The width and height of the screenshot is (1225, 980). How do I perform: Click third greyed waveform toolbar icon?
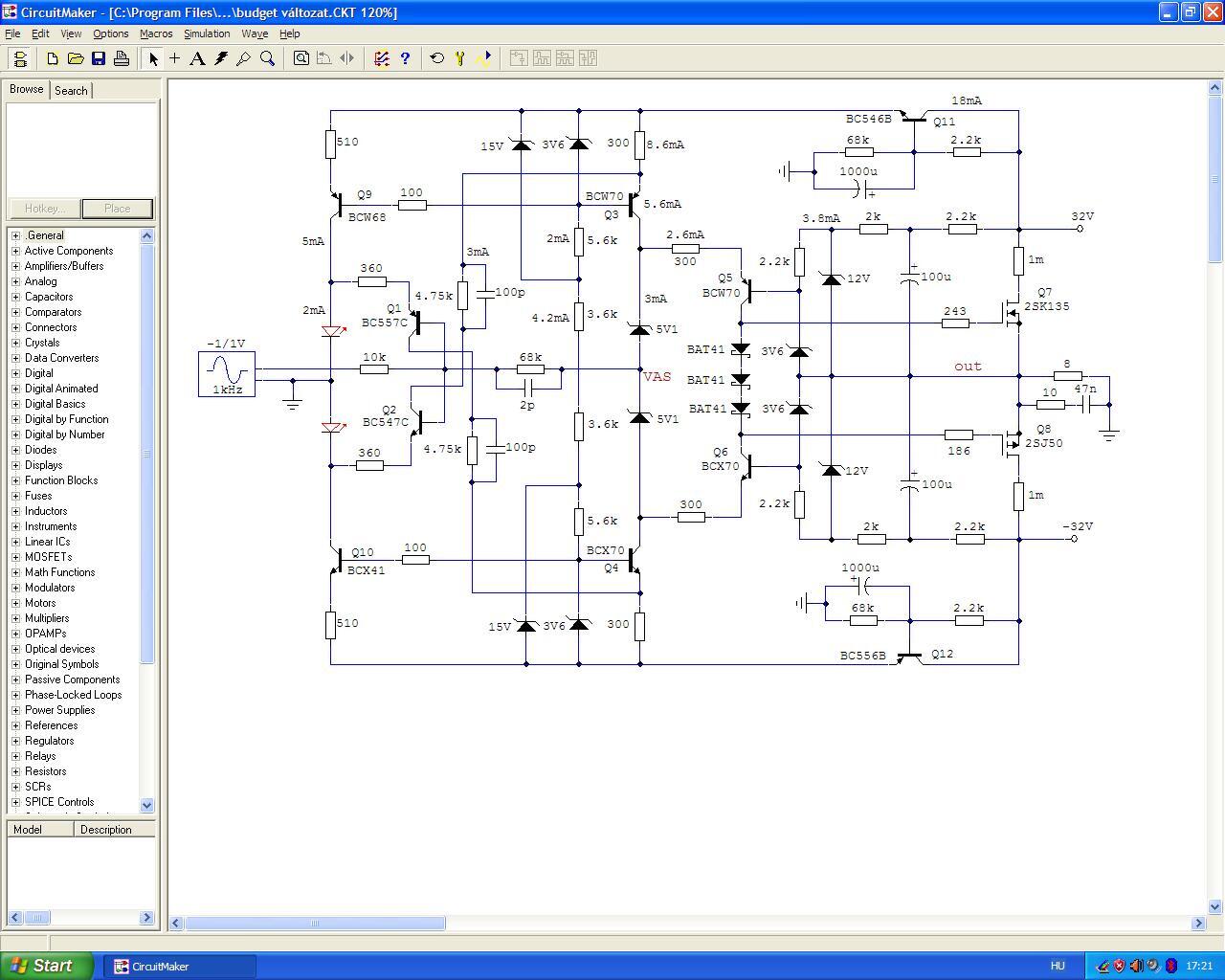coord(565,58)
